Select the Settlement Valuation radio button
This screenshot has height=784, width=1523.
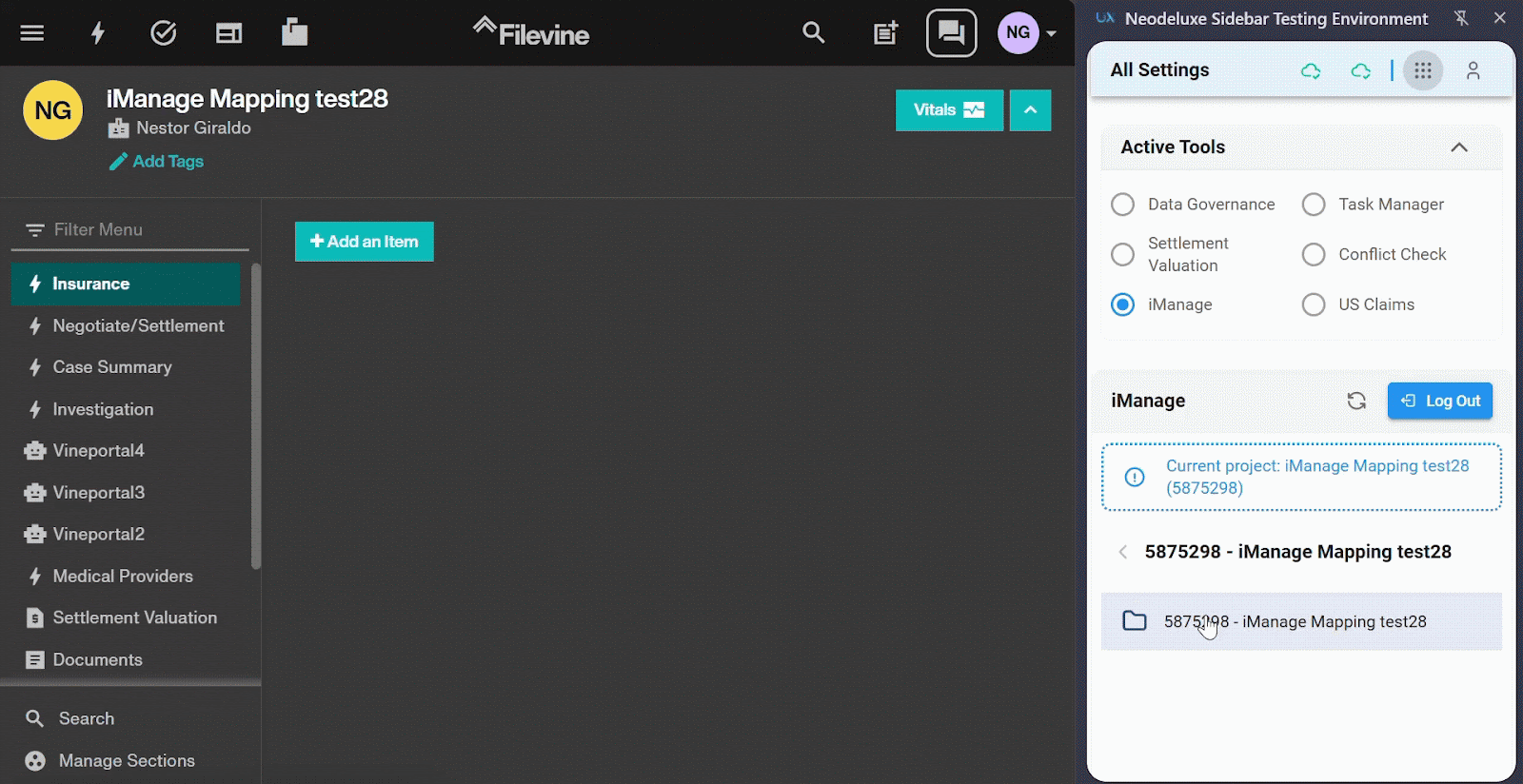(1123, 254)
